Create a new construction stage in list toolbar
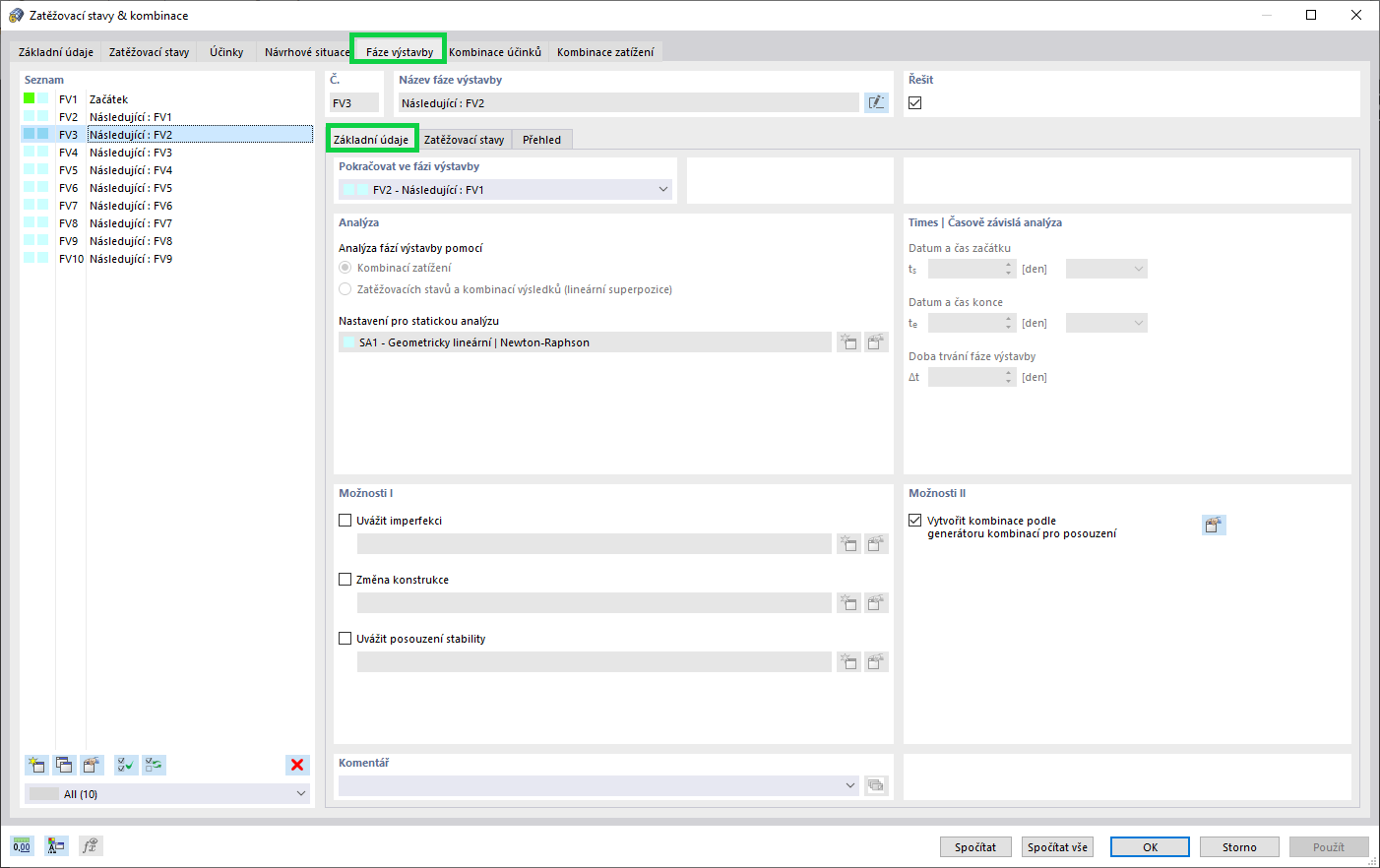Screen dimensions: 1380x868 (36, 765)
